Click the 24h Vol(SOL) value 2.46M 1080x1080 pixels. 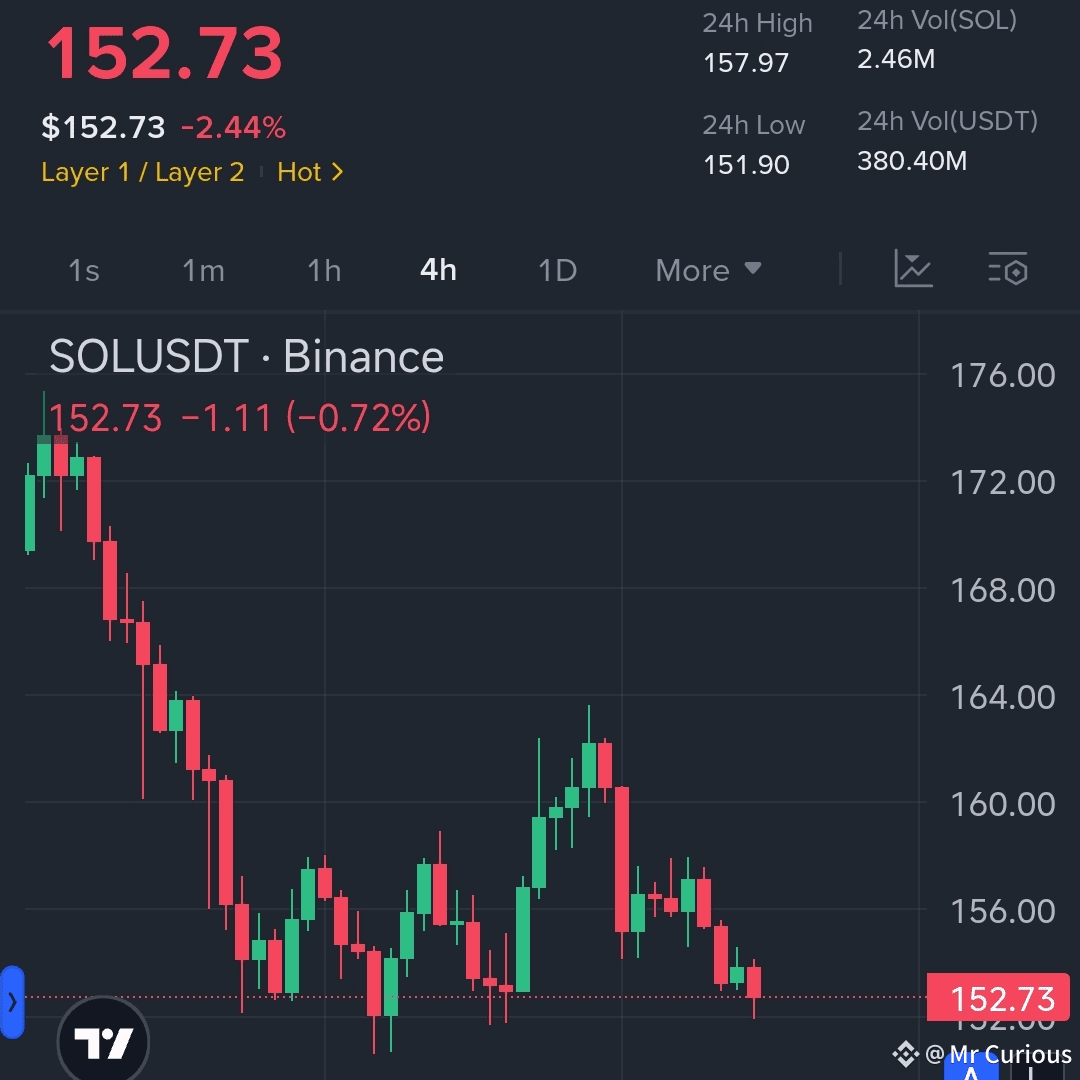(x=896, y=59)
